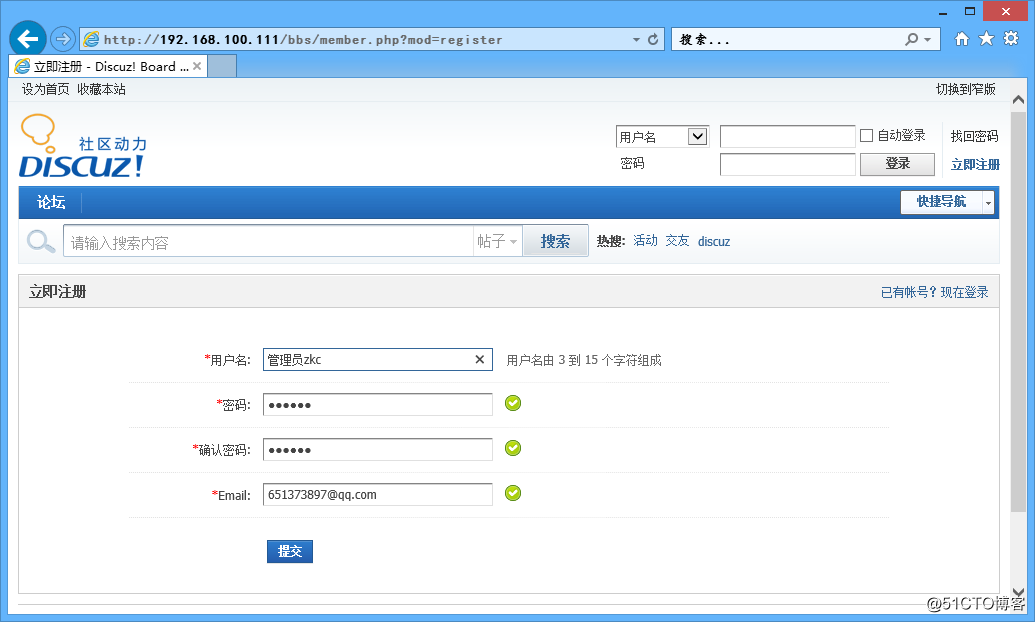The height and width of the screenshot is (622, 1035).
Task: Click 已有帐号？现在登录 link
Action: point(935,292)
